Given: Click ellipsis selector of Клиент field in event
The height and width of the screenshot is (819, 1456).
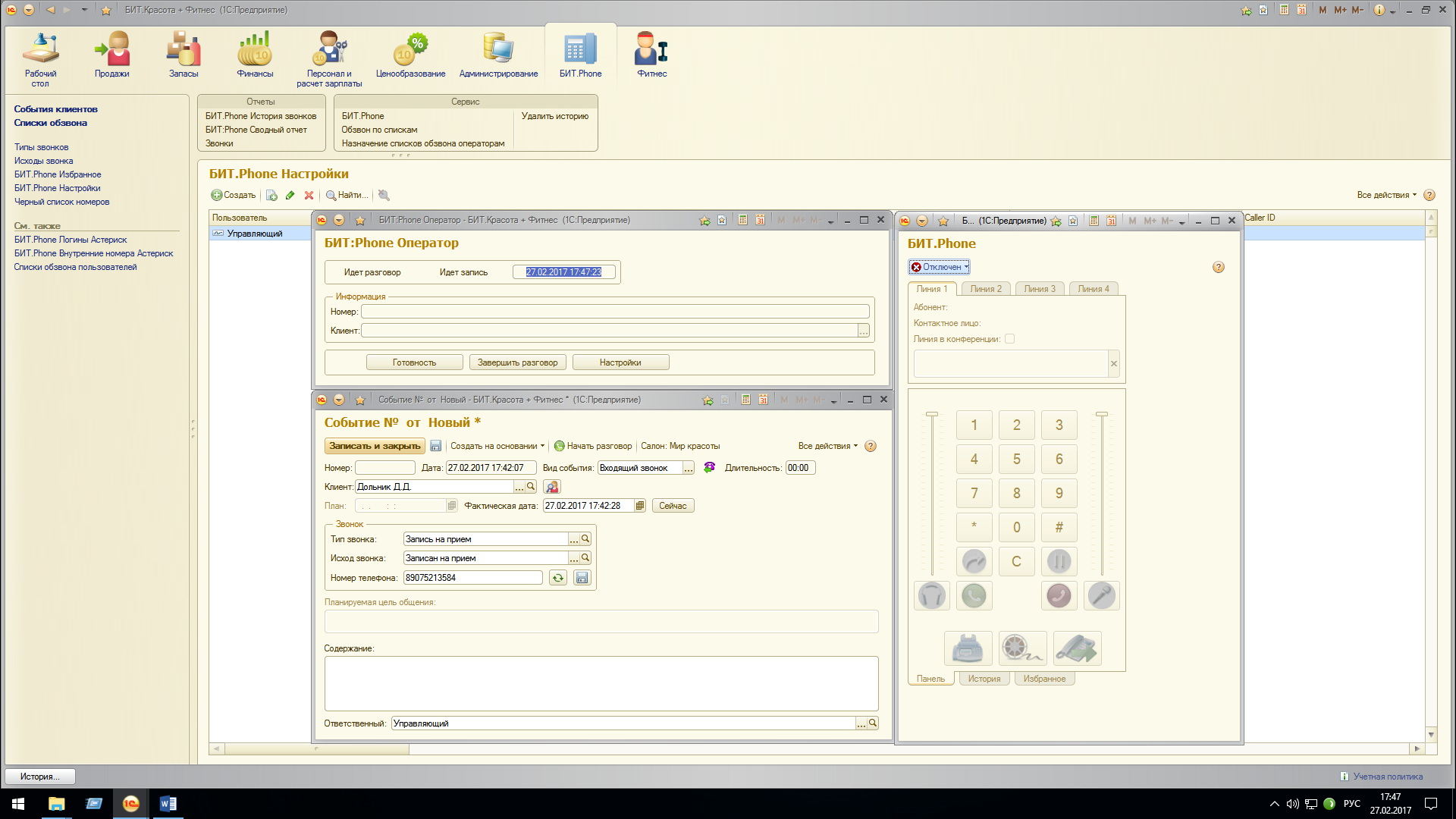Looking at the screenshot, I should click(x=519, y=487).
